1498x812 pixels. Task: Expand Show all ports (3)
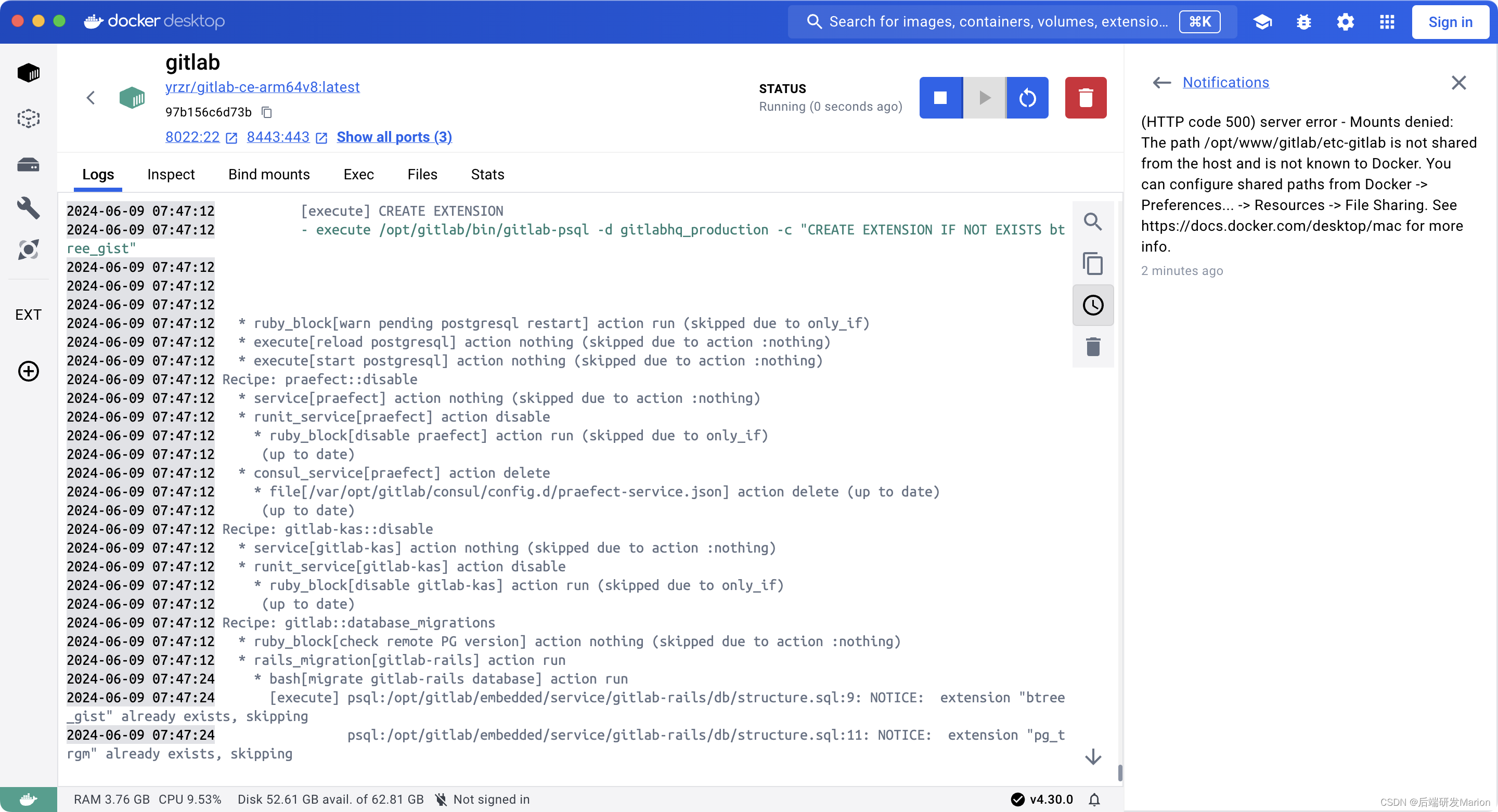coord(394,137)
